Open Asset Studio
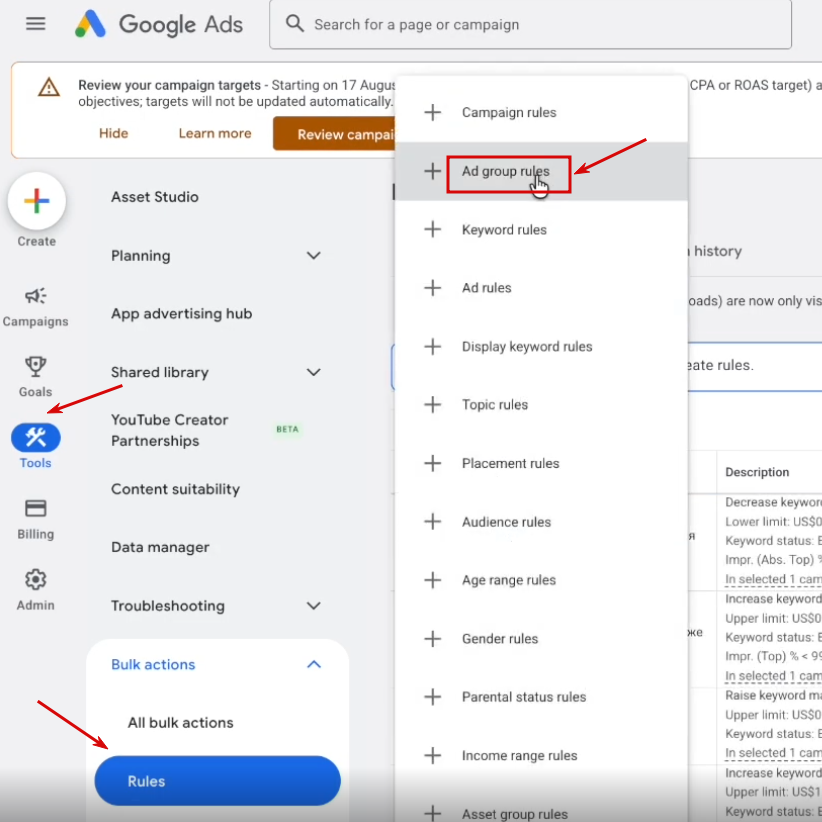 pyautogui.click(x=155, y=197)
